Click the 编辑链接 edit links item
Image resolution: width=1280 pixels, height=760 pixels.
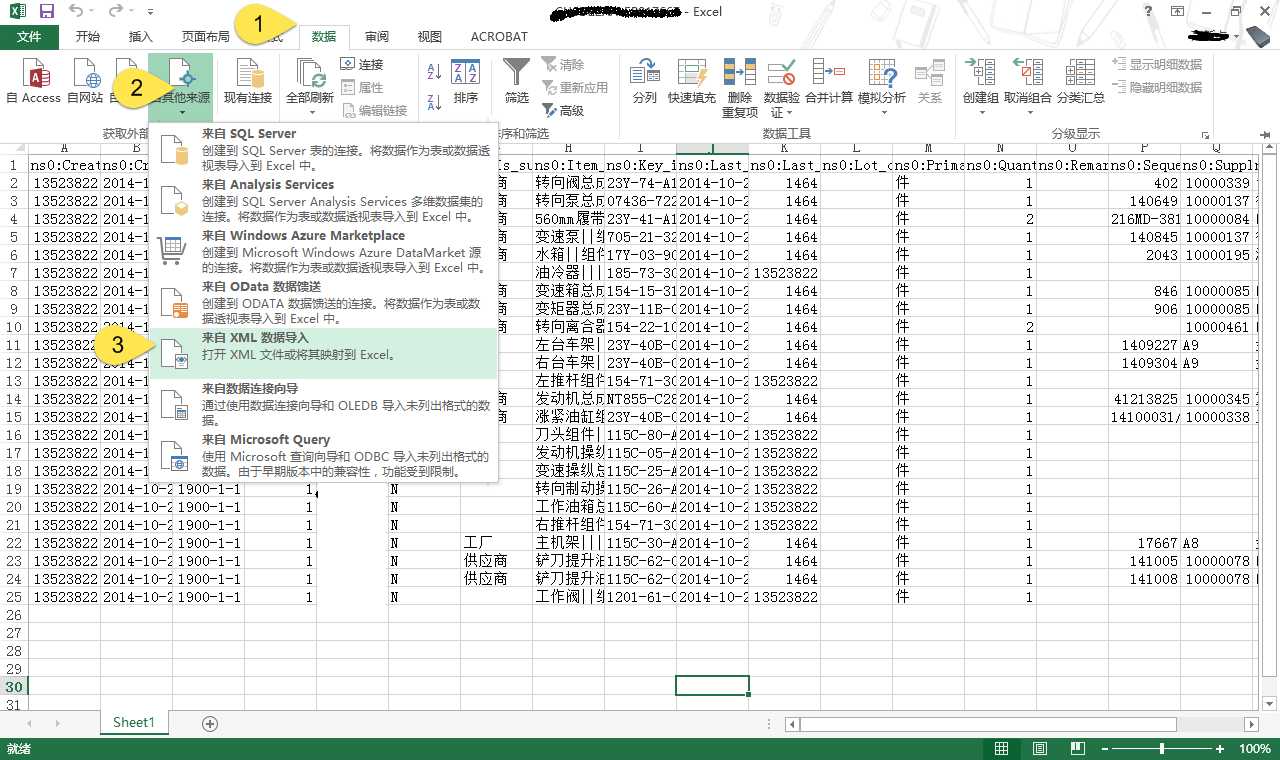pyautogui.click(x=373, y=110)
